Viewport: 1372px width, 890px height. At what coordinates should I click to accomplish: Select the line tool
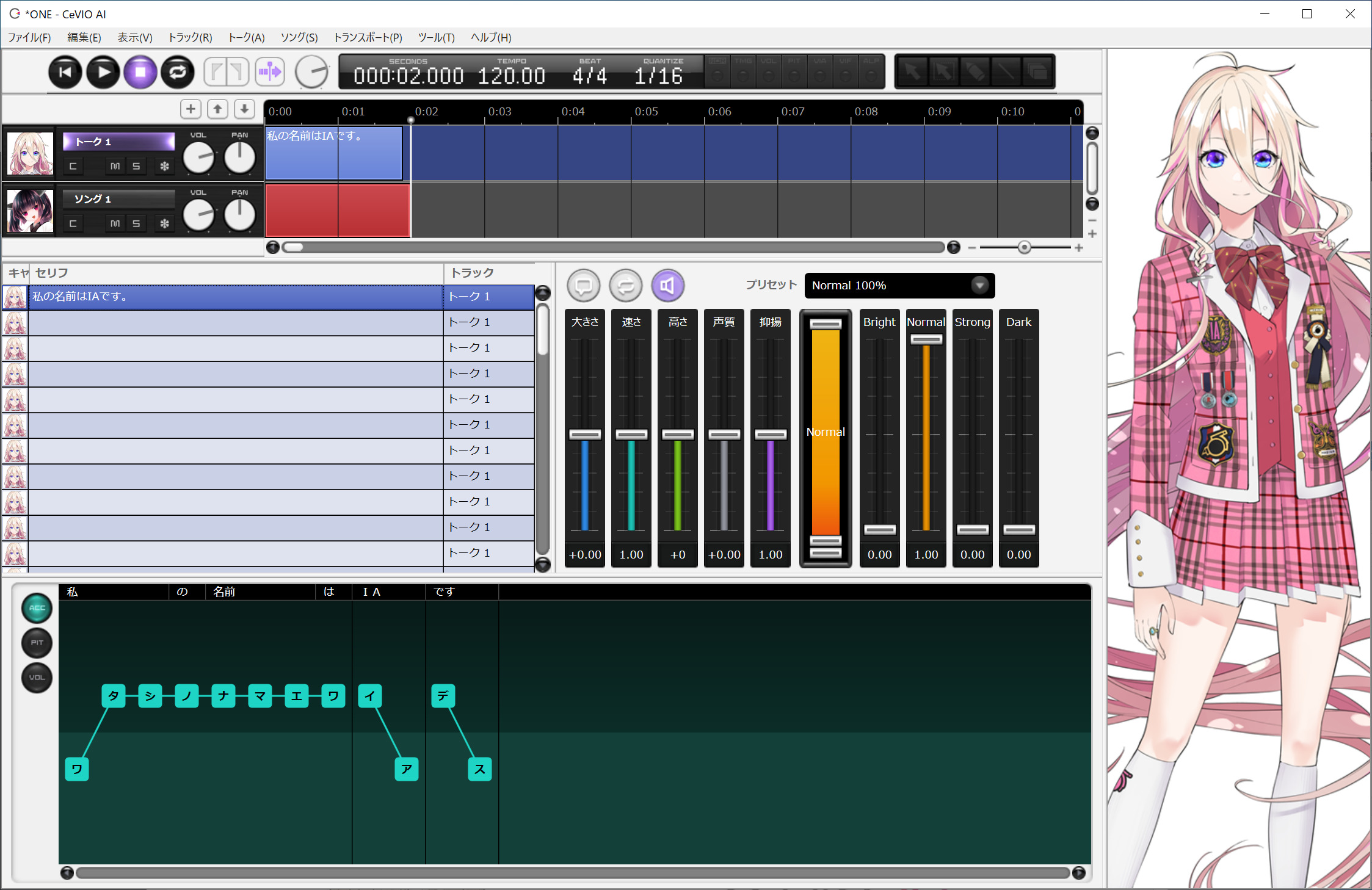(x=1006, y=72)
